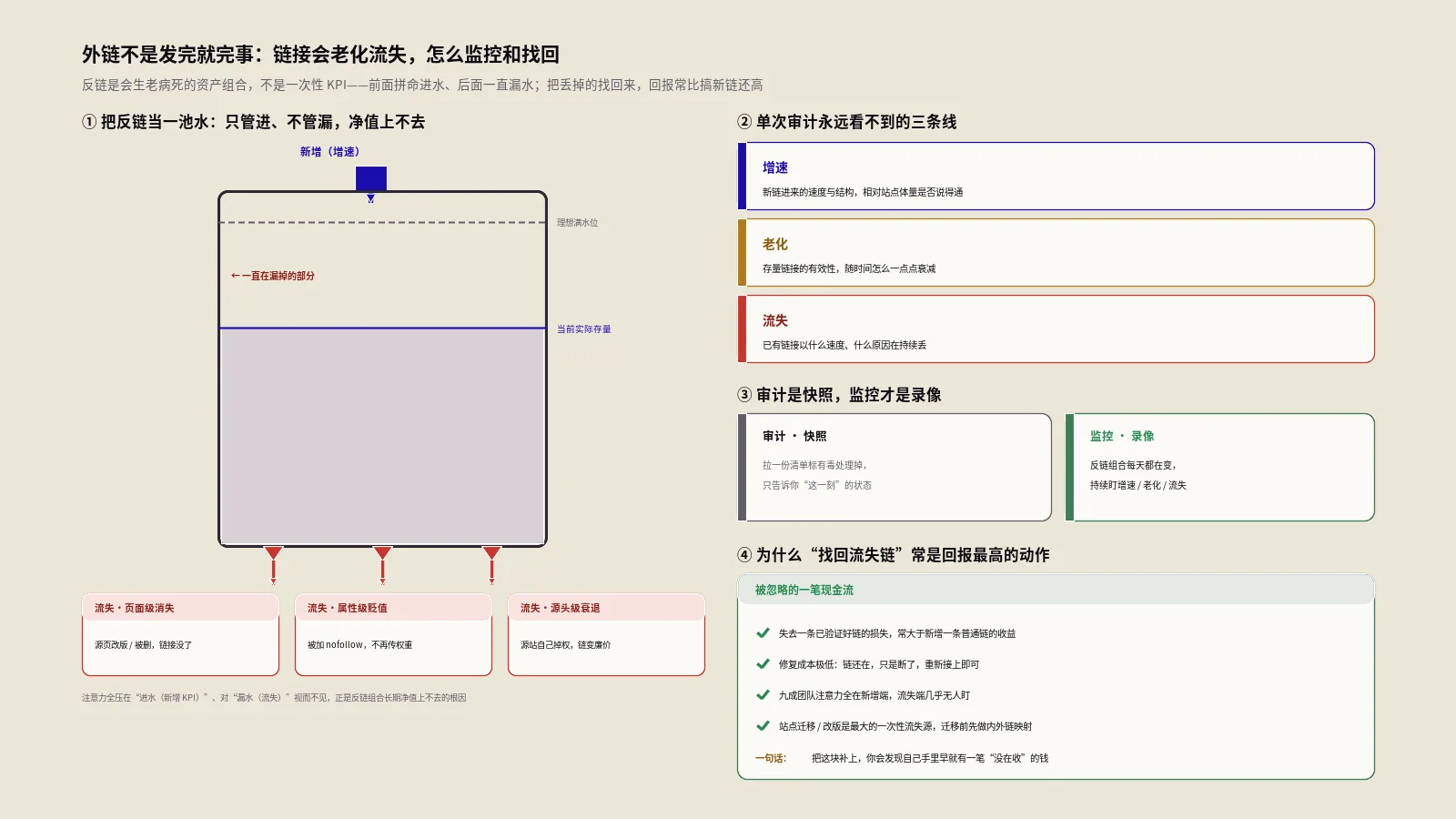Click the '审计 · 快照' card

(x=895, y=468)
